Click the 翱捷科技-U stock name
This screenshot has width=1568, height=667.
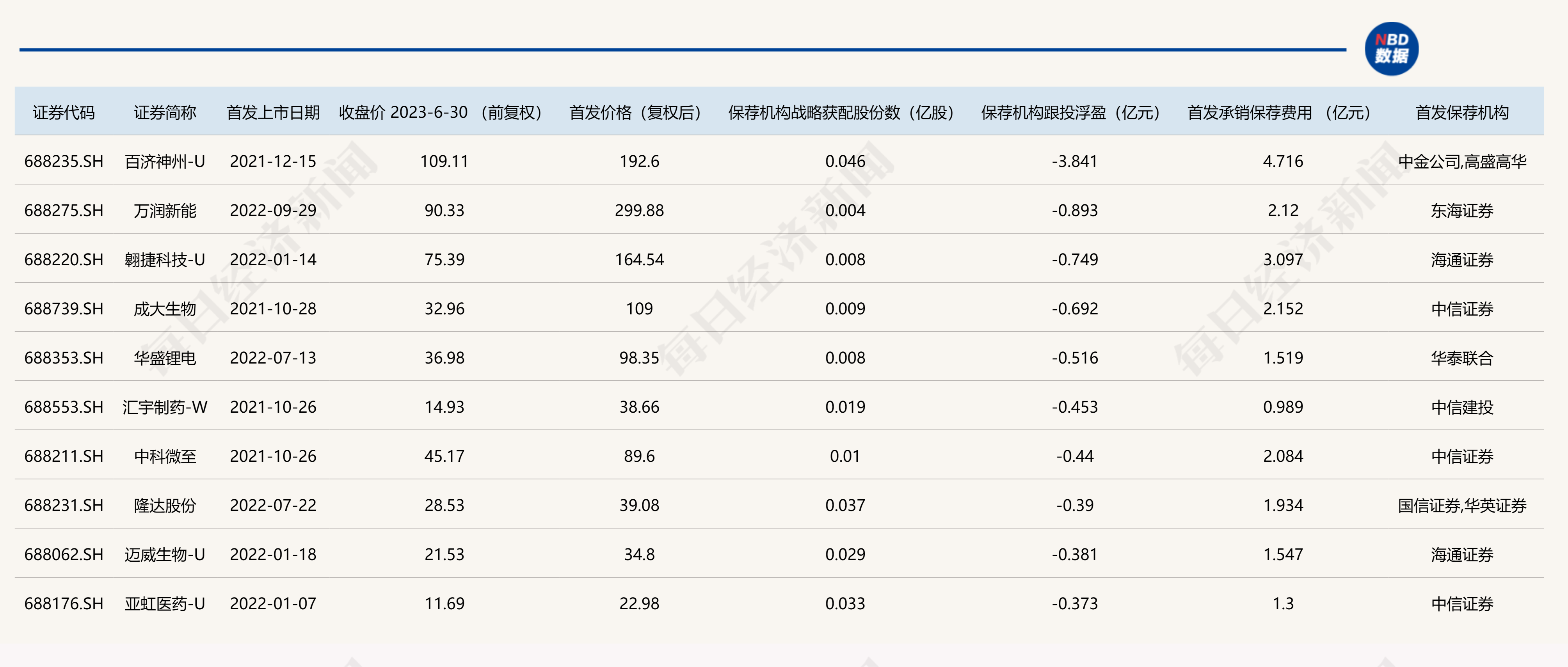click(x=165, y=260)
